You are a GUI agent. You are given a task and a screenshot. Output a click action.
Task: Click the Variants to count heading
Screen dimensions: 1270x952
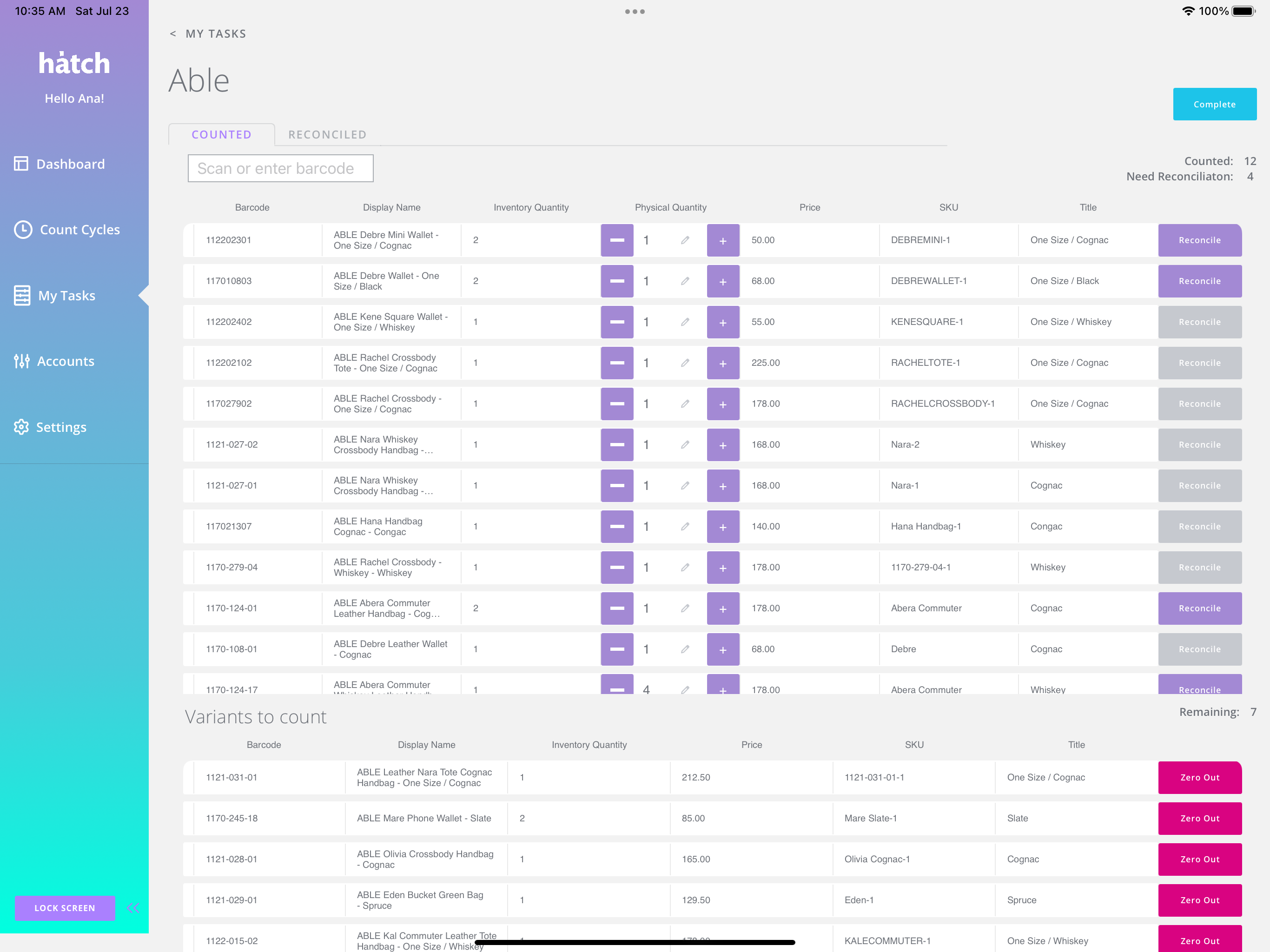(x=256, y=717)
